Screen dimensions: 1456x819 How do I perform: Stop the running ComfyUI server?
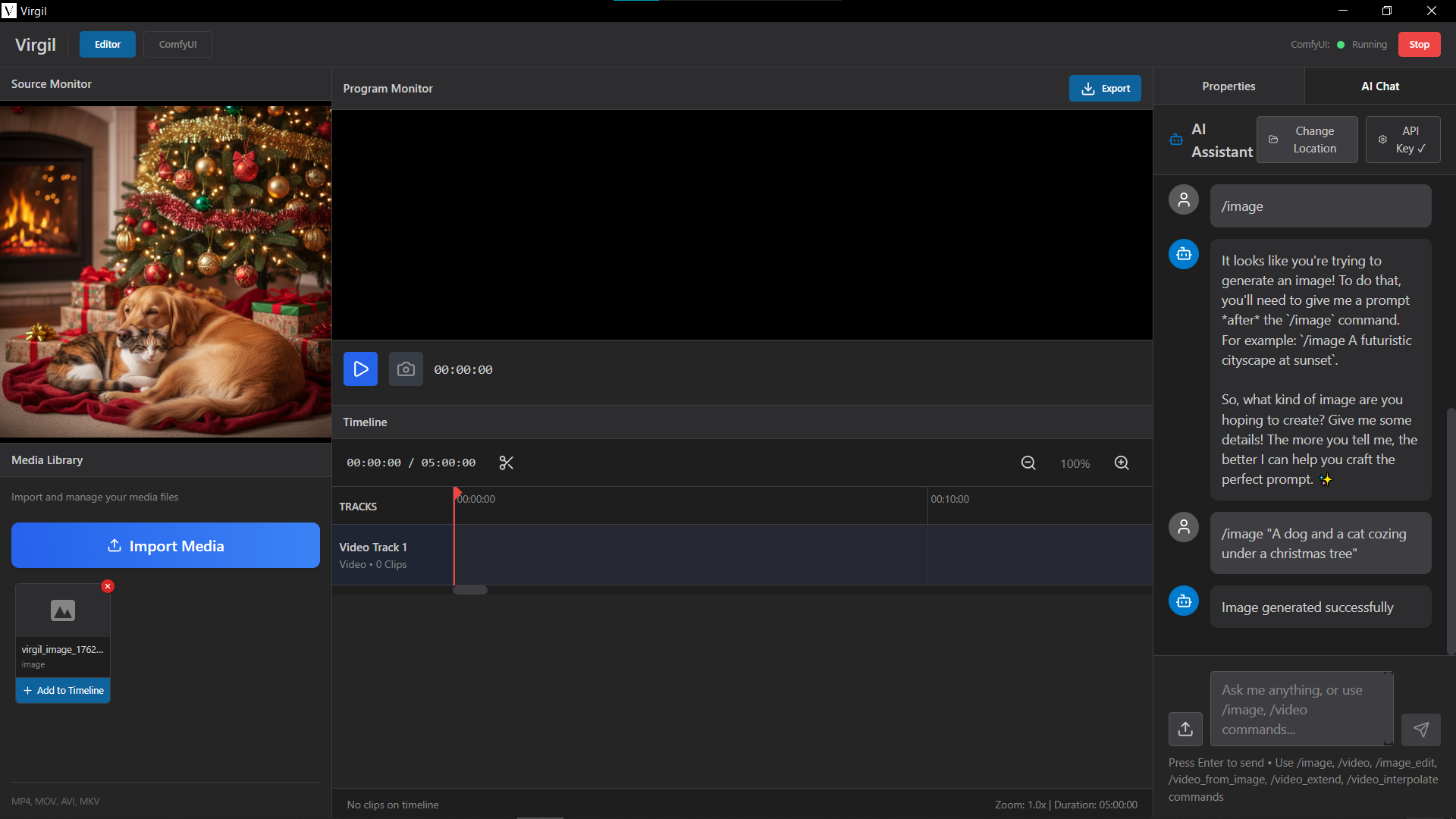[x=1419, y=44]
